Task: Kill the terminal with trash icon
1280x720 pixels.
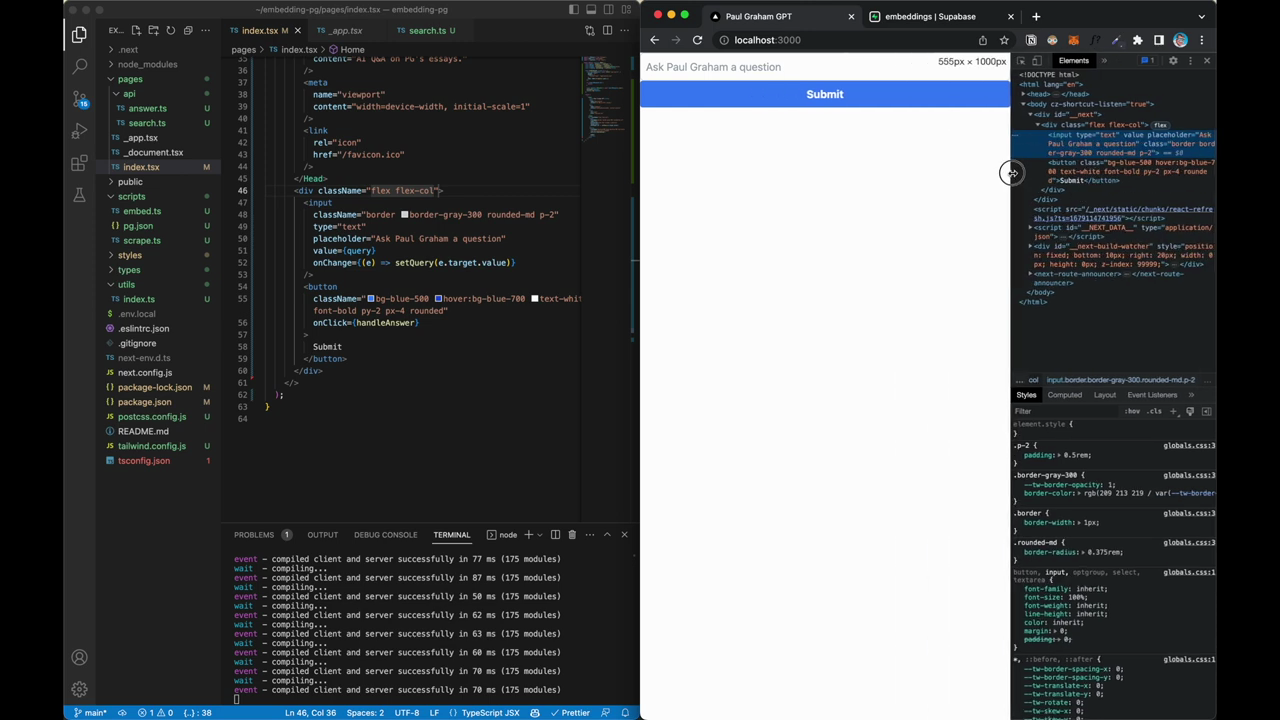Action: tap(572, 534)
